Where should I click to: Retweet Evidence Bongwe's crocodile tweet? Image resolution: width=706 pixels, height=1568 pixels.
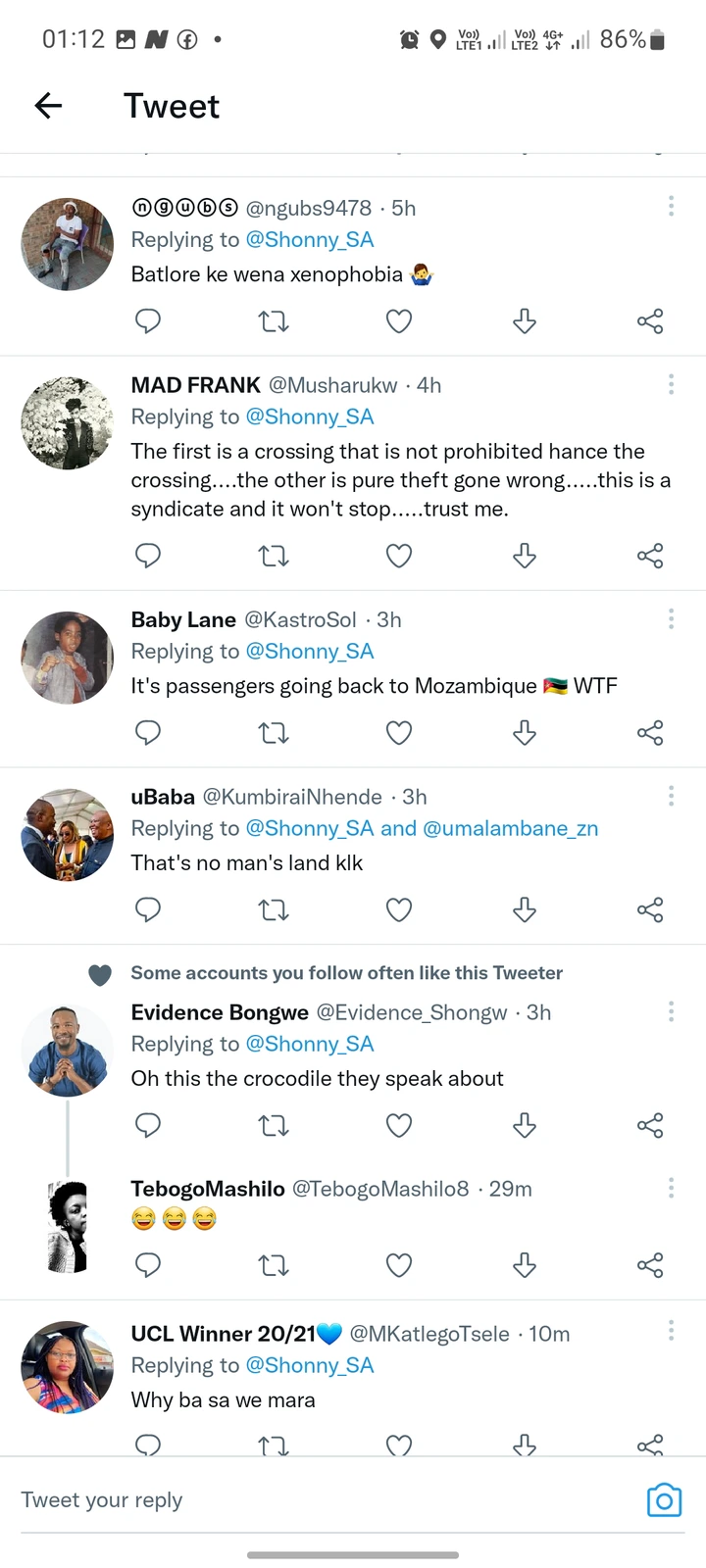click(273, 1126)
